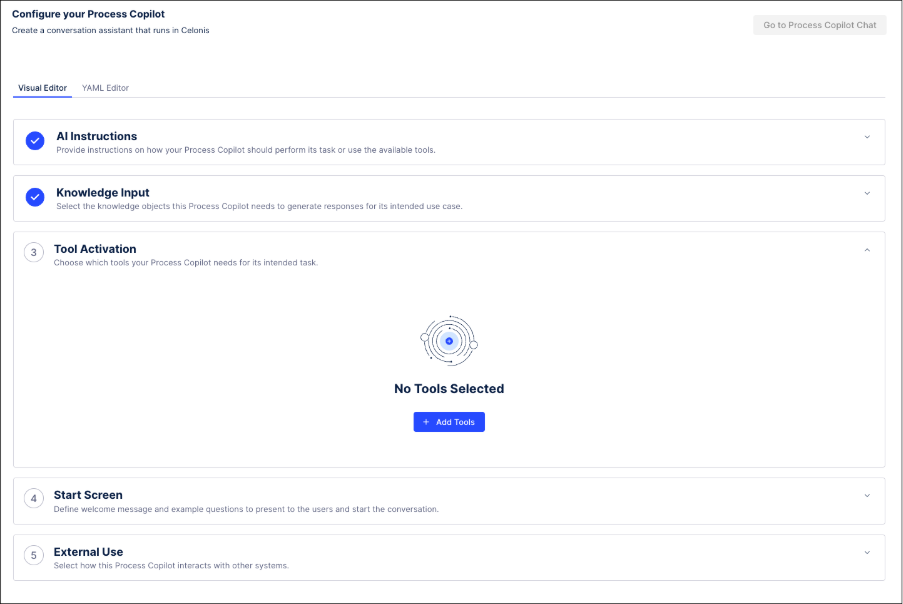Click the Tool Activation heading

(x=95, y=249)
